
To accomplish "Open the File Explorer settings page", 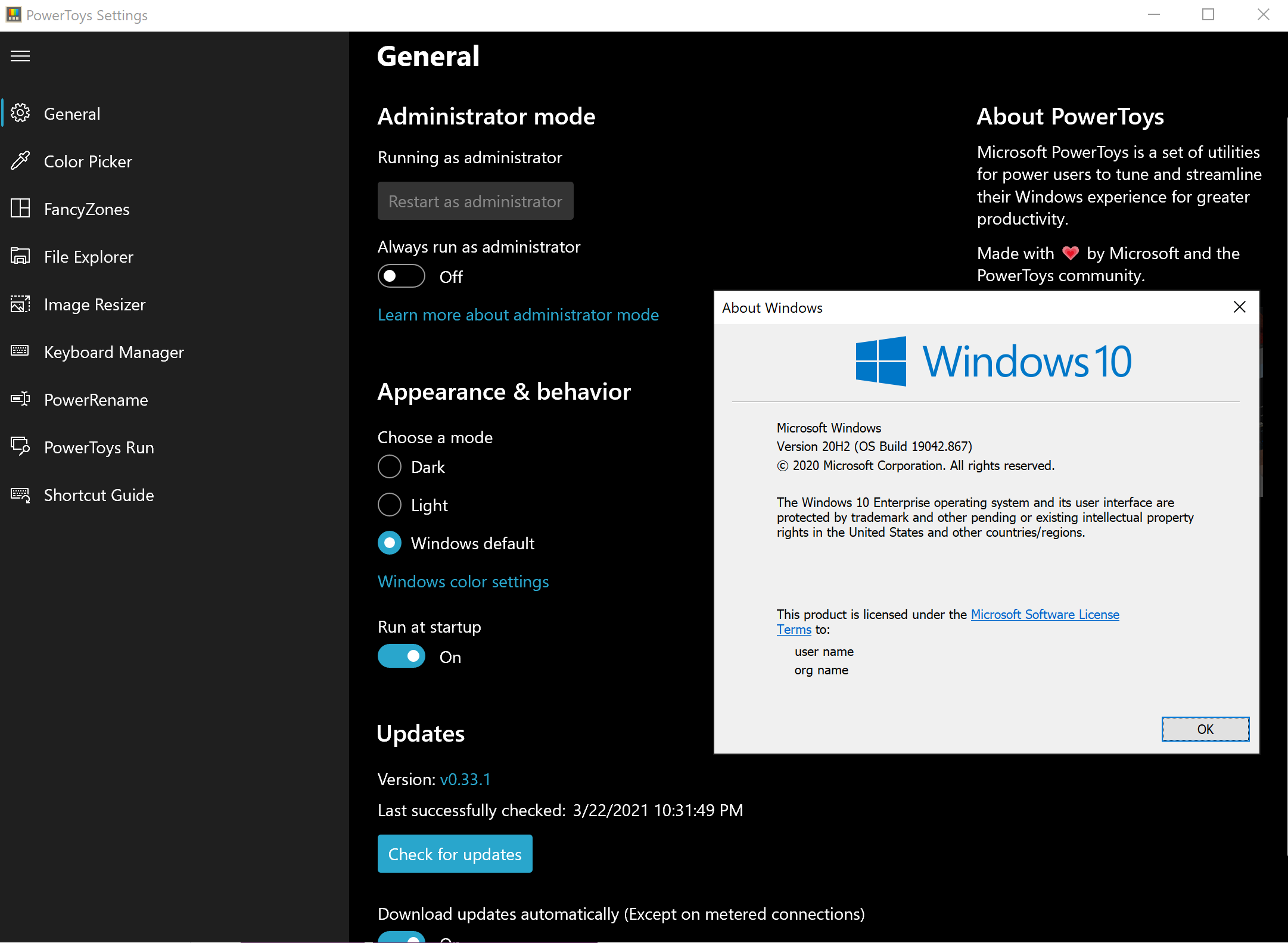I will click(x=20, y=256).
